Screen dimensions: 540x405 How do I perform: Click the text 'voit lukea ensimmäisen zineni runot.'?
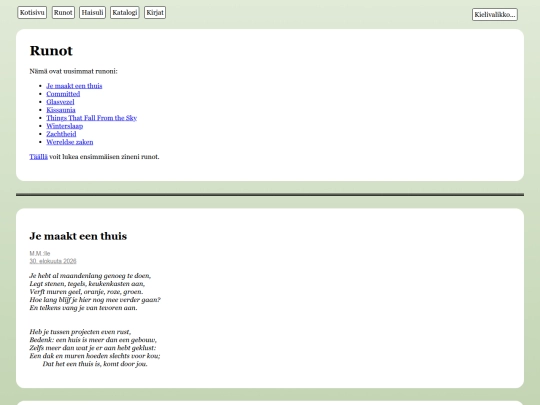pyautogui.click(x=104, y=157)
